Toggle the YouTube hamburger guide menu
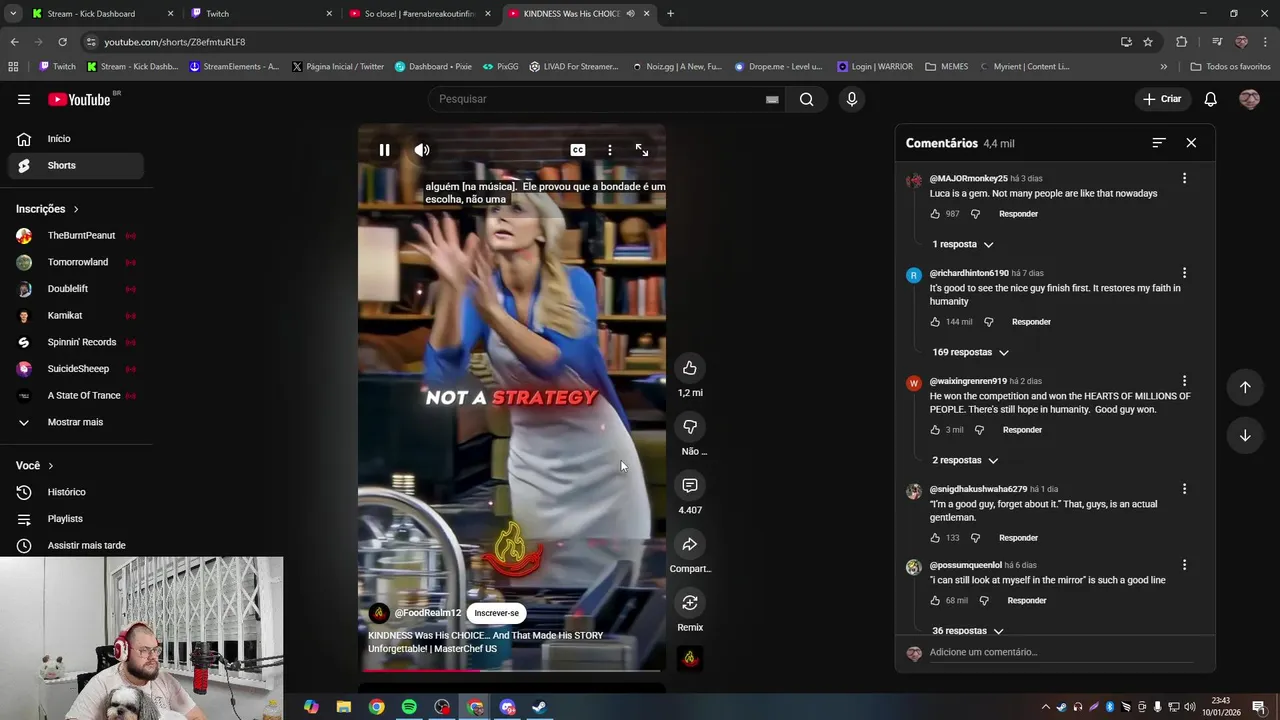The image size is (1280, 720). 24,99
